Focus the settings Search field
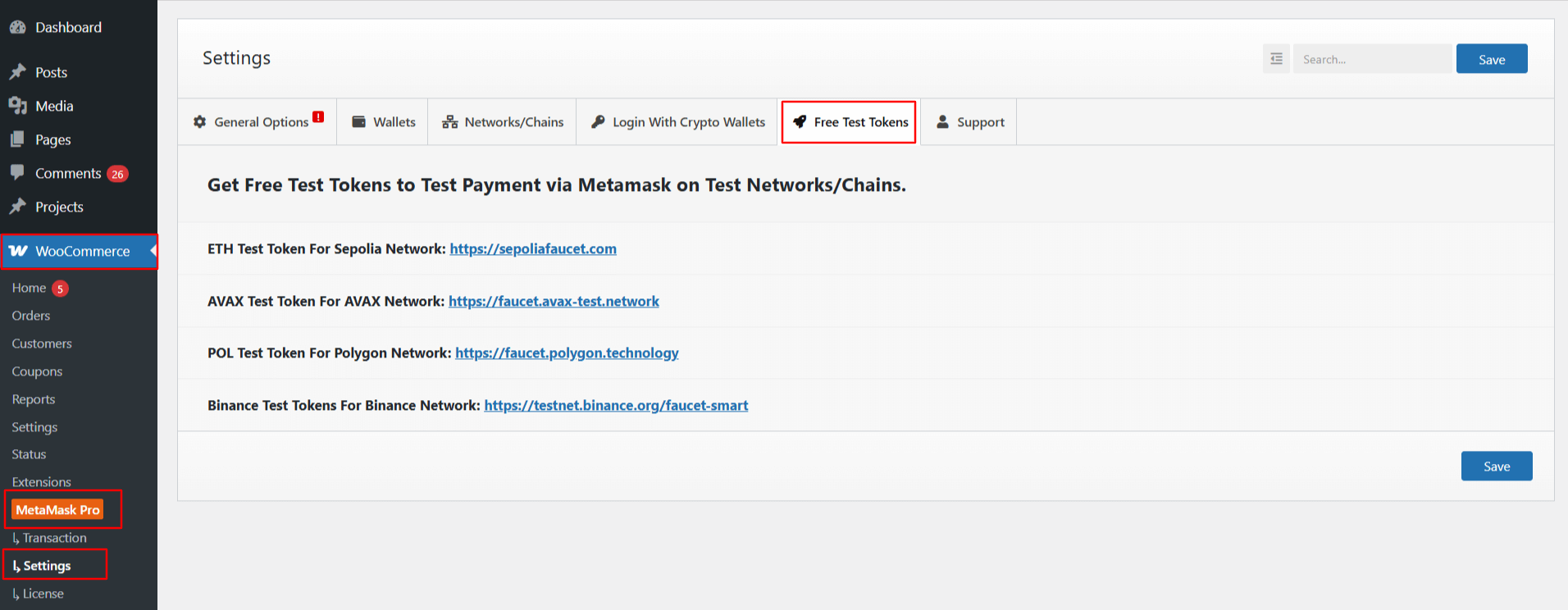The width and height of the screenshot is (1568, 610). (1372, 59)
